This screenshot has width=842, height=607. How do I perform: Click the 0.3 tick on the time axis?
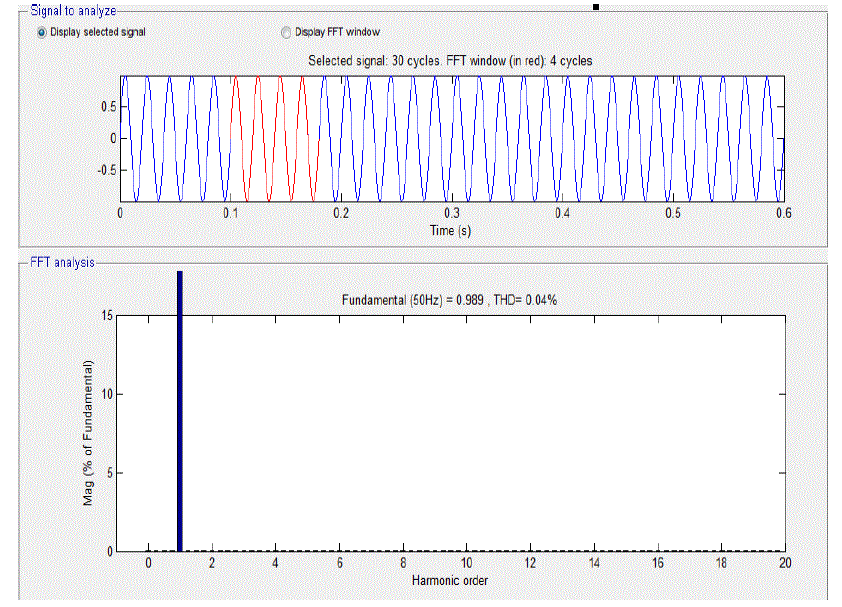(452, 214)
